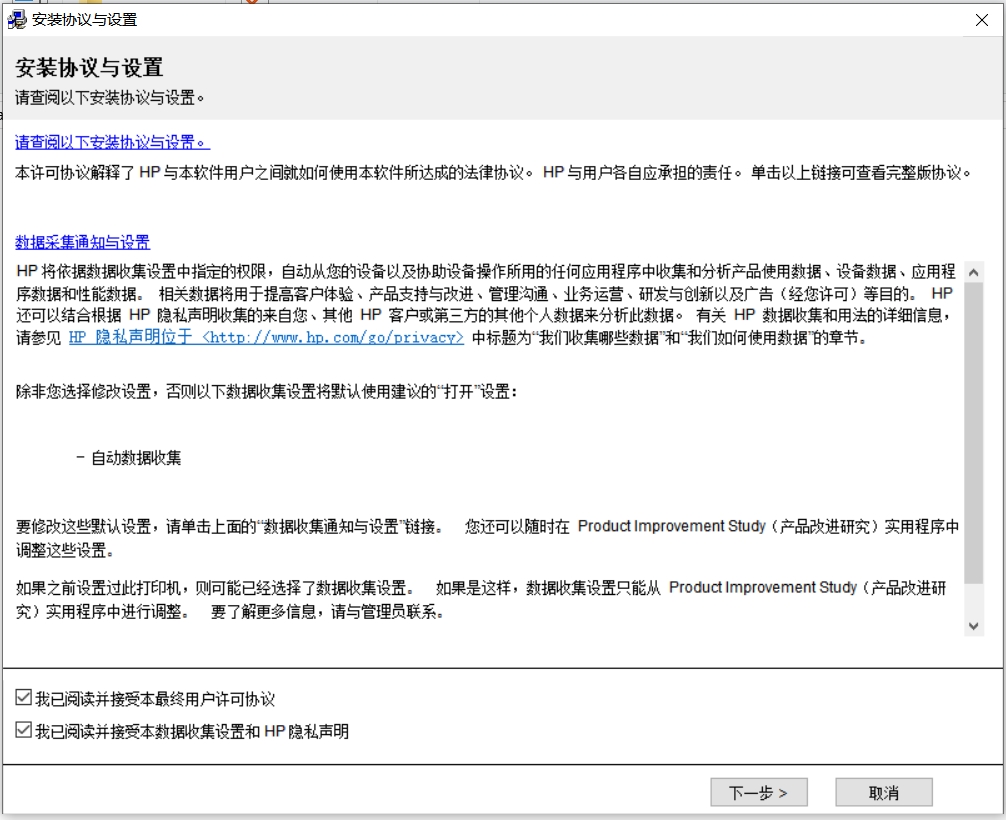Click the paragraph starting 除非您选择修改设置
1006x820 pixels.
click(x=267, y=391)
